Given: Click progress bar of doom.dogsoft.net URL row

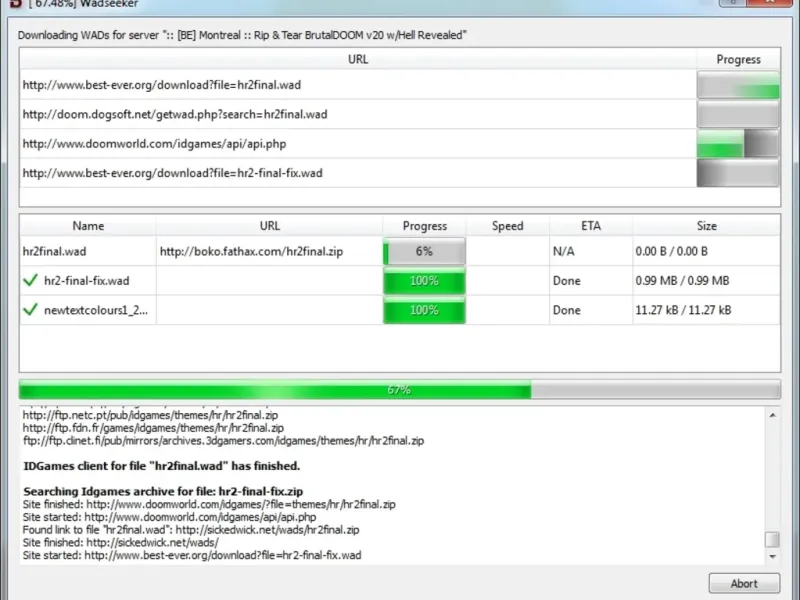Looking at the screenshot, I should 738,114.
